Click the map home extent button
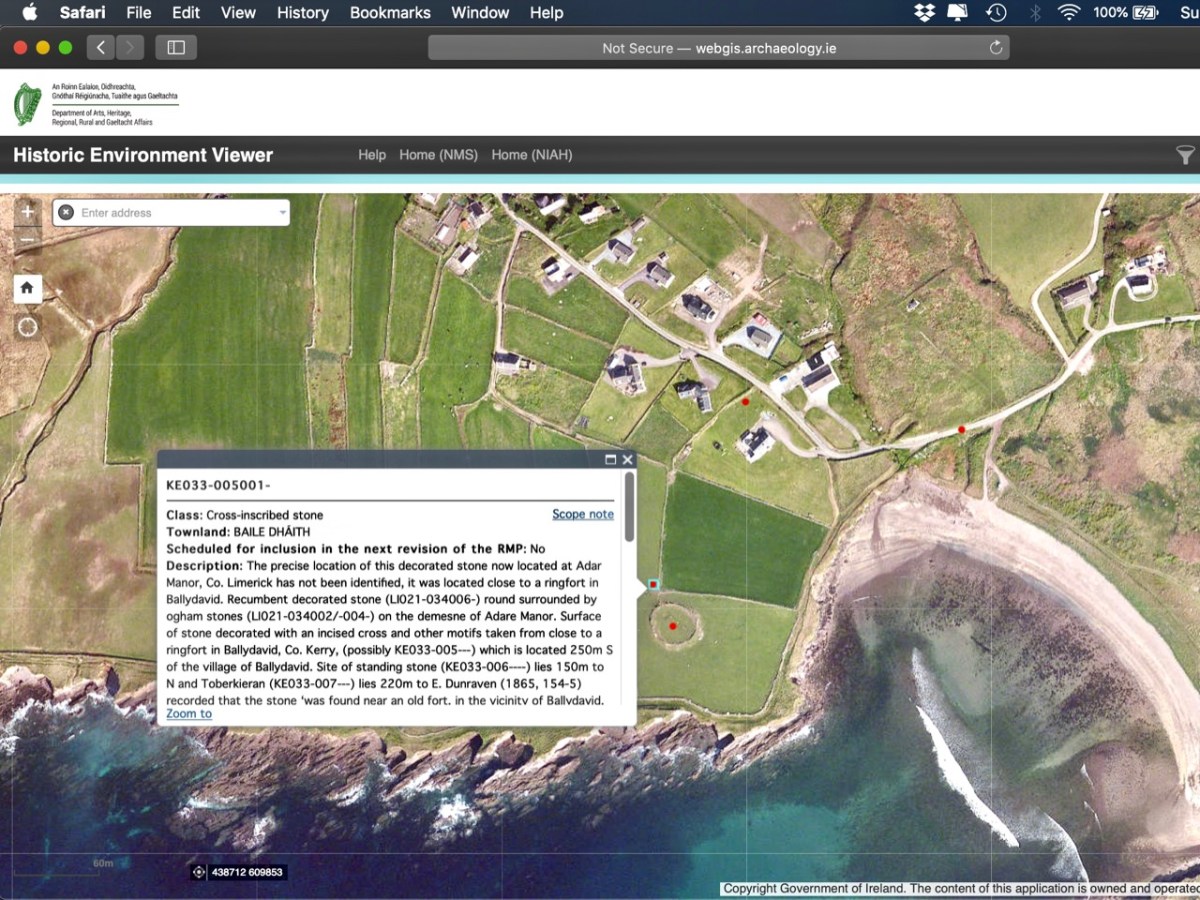Screen dimensions: 1200x900 27,288
